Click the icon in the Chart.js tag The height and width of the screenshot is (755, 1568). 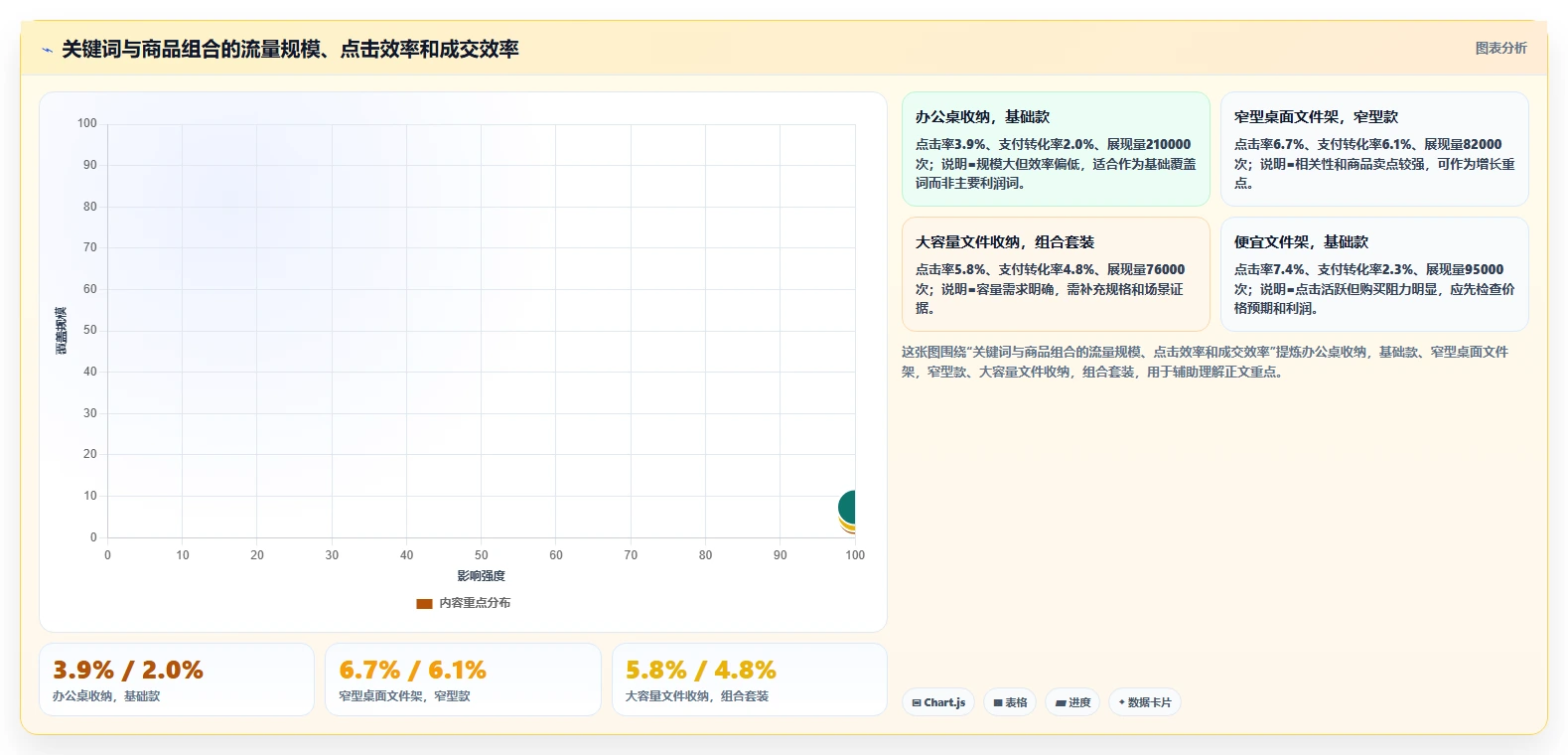(917, 702)
